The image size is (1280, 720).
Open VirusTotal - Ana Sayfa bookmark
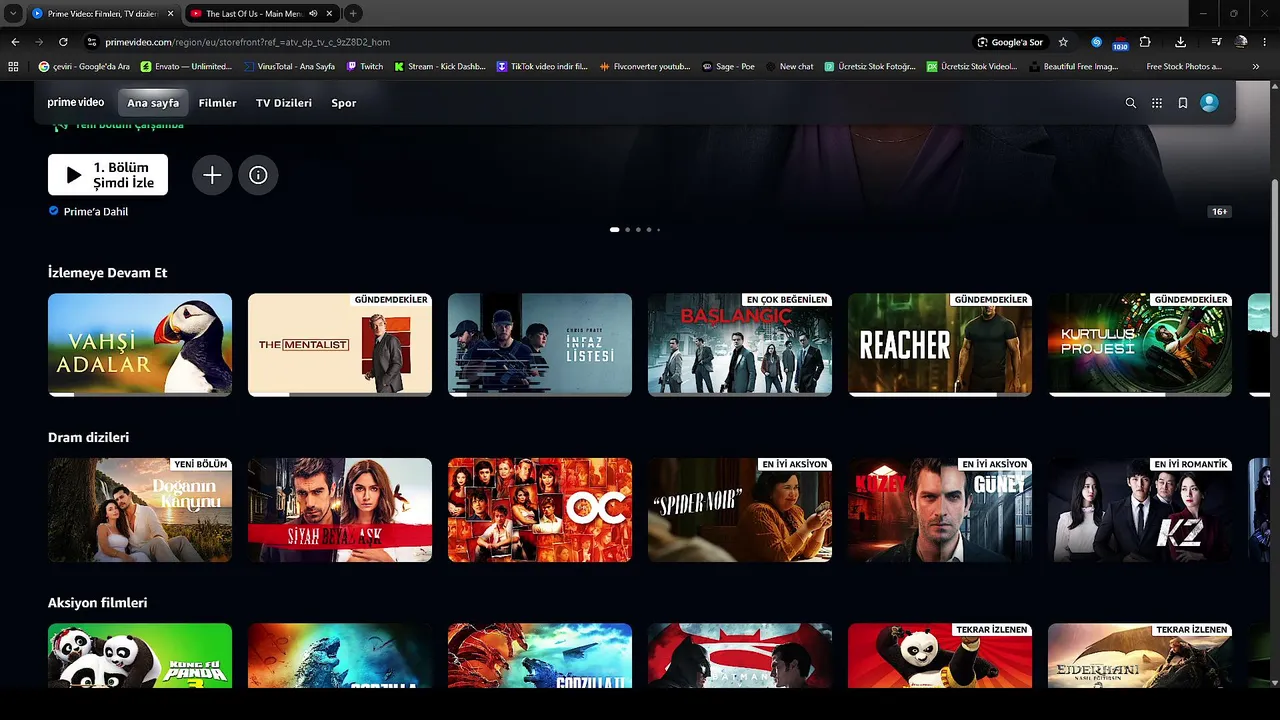tap(289, 66)
